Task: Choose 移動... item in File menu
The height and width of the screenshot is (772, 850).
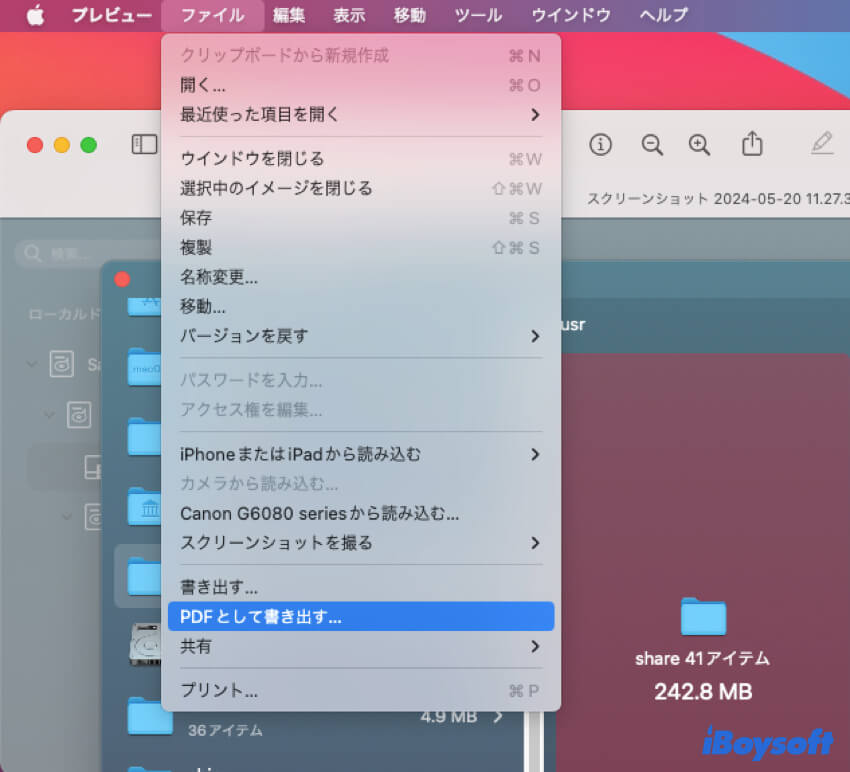Action: click(361, 307)
